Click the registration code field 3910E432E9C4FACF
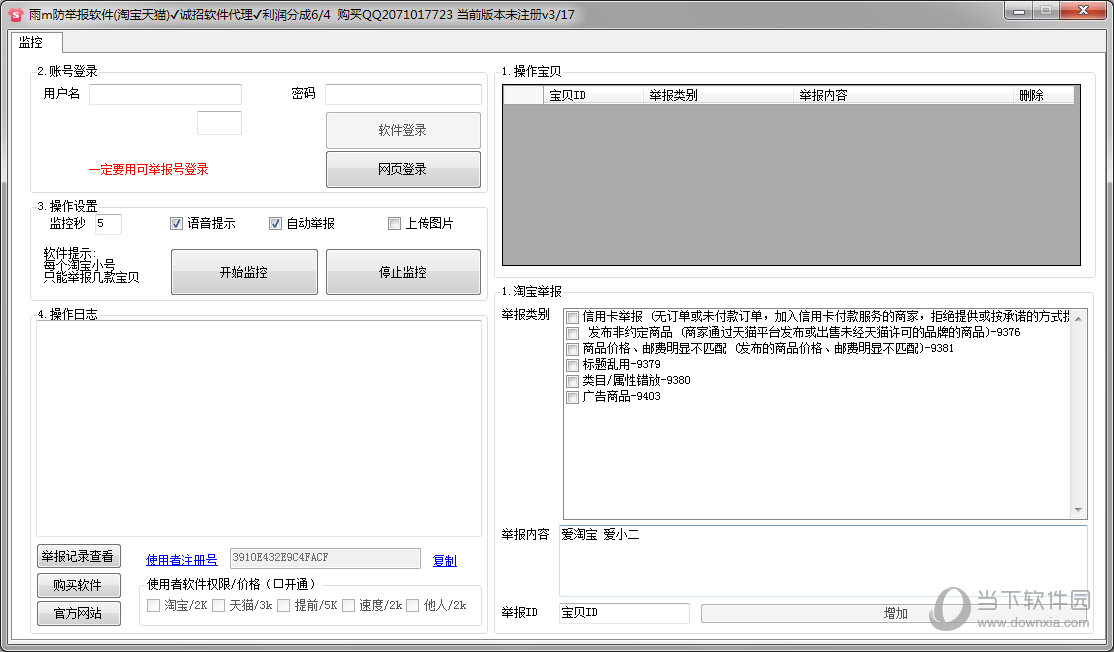Screen dimensions: 1114x652 click(x=325, y=558)
